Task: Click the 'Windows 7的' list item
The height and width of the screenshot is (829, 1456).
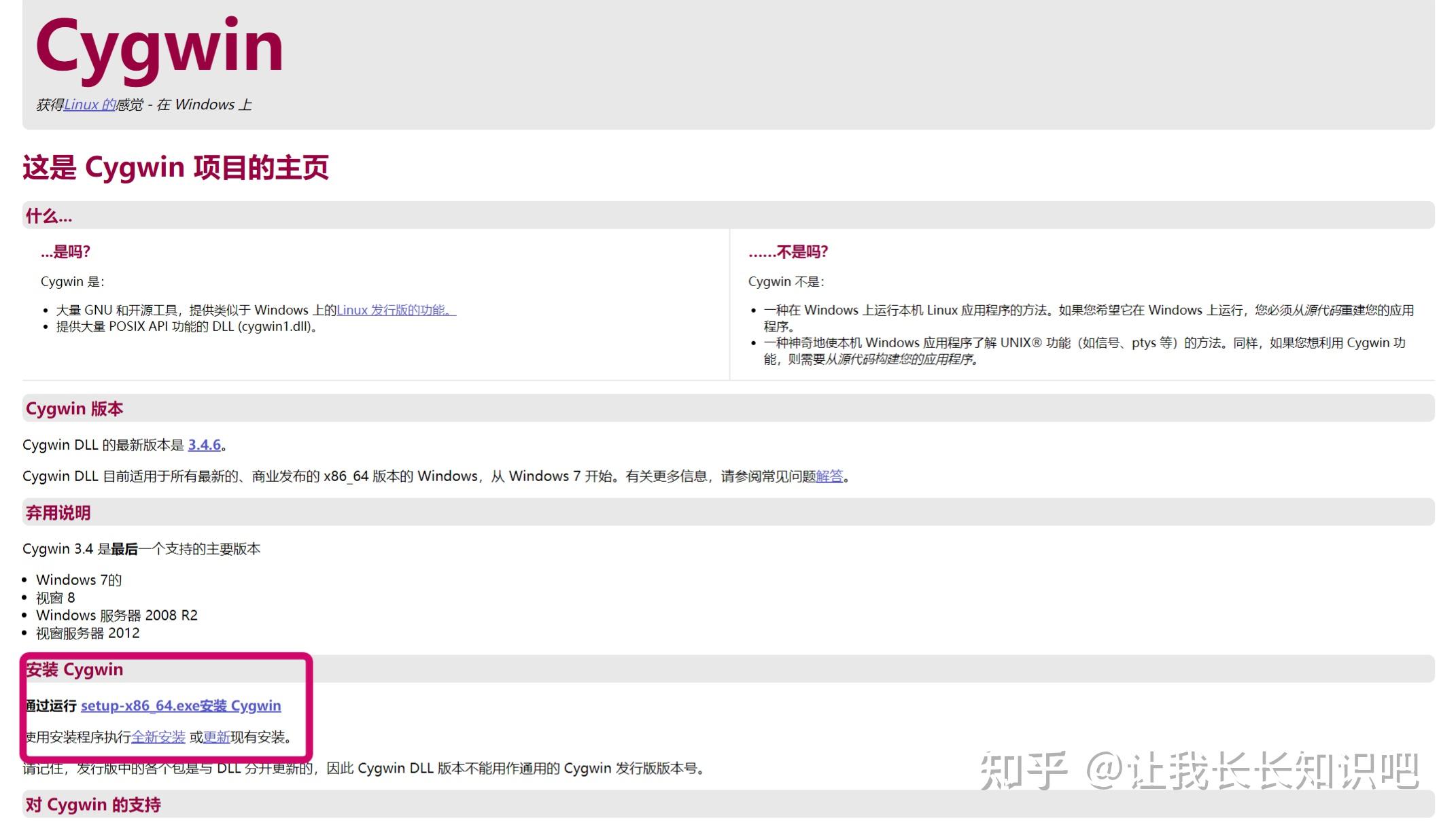Action: [x=79, y=580]
